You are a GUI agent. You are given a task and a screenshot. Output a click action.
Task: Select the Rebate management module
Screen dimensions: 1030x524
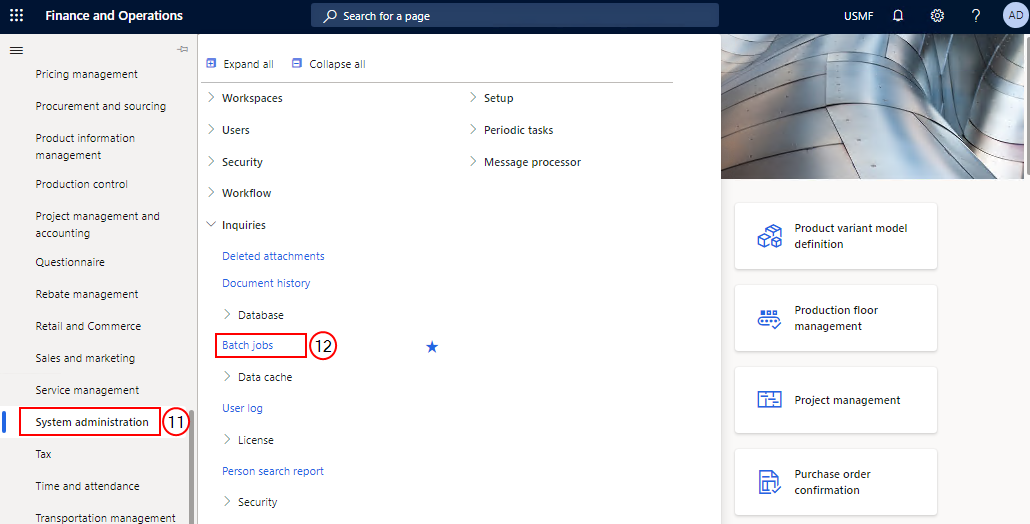pyautogui.click(x=87, y=294)
